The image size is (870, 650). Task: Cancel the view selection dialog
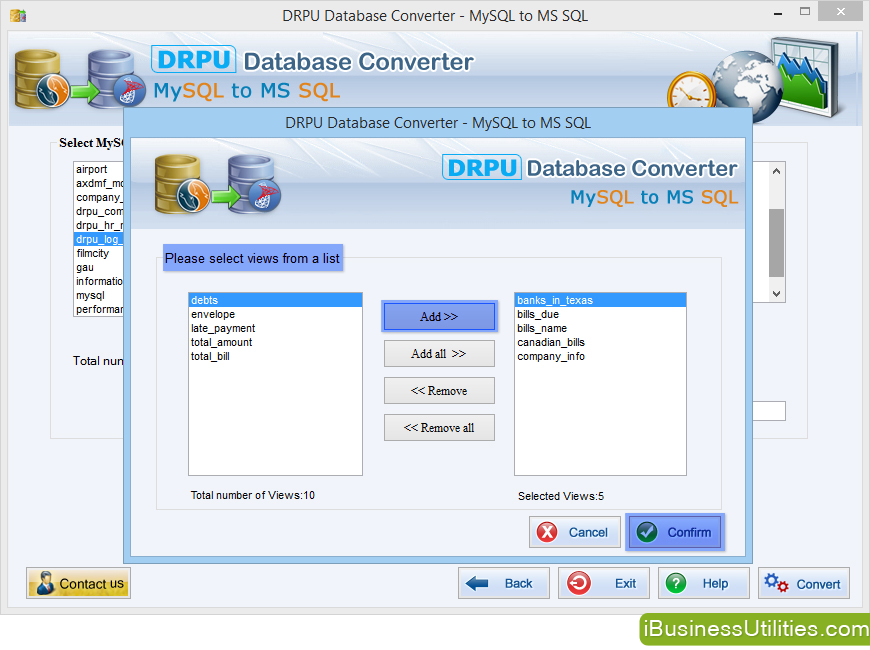click(x=575, y=532)
